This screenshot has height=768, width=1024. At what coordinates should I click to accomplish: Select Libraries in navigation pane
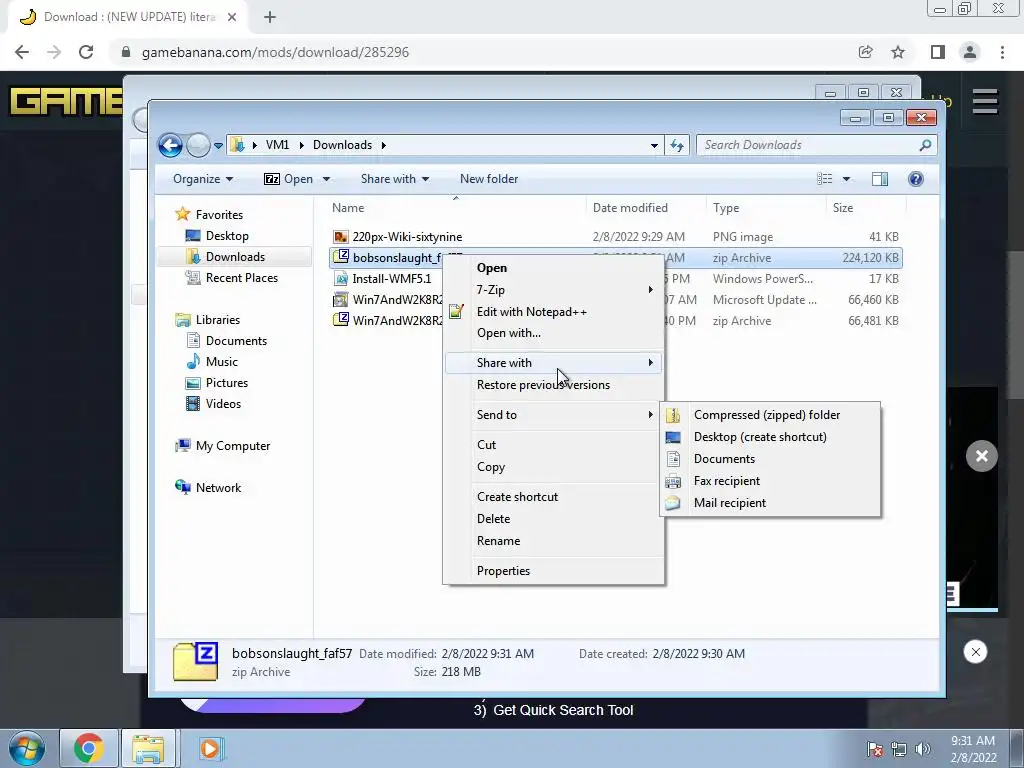208,319
